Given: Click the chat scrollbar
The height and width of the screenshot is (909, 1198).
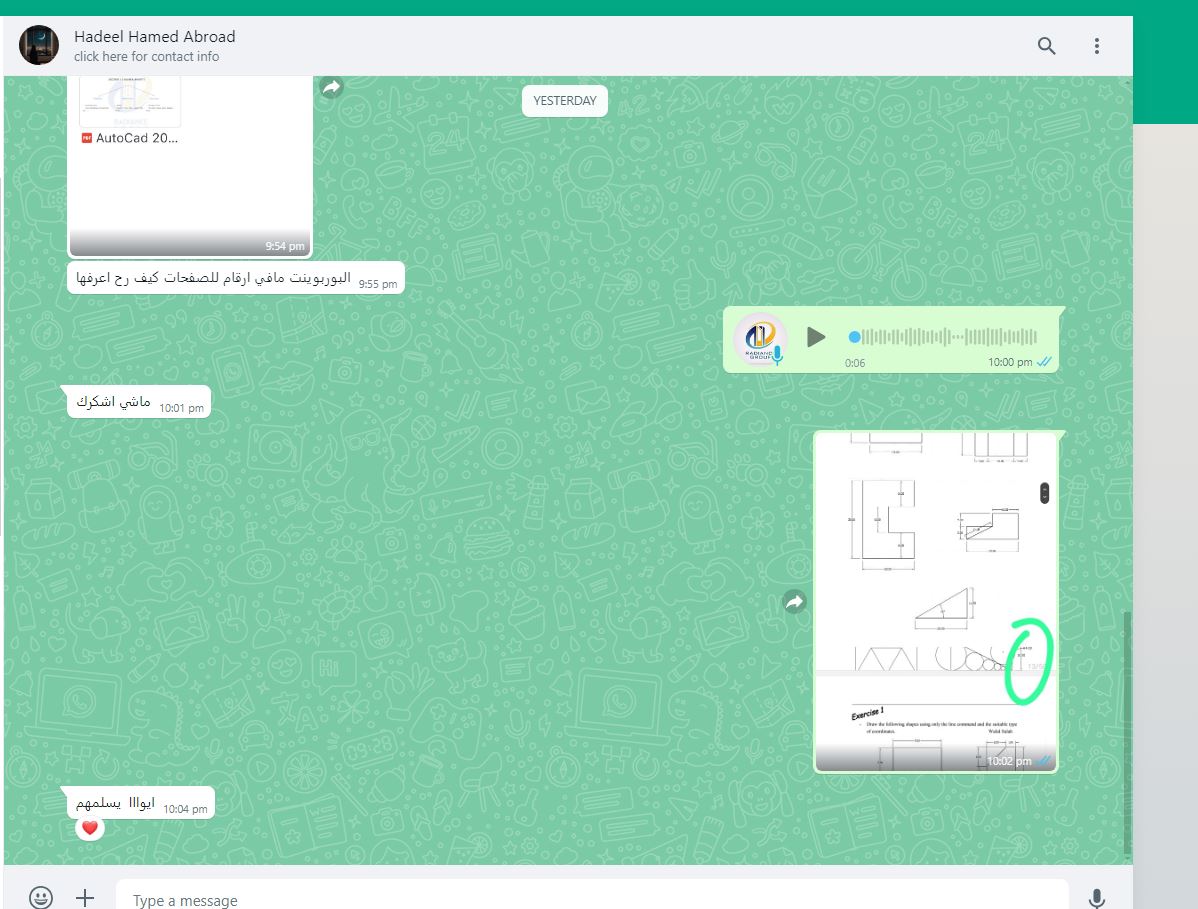Looking at the screenshot, I should pyautogui.click(x=1127, y=733).
